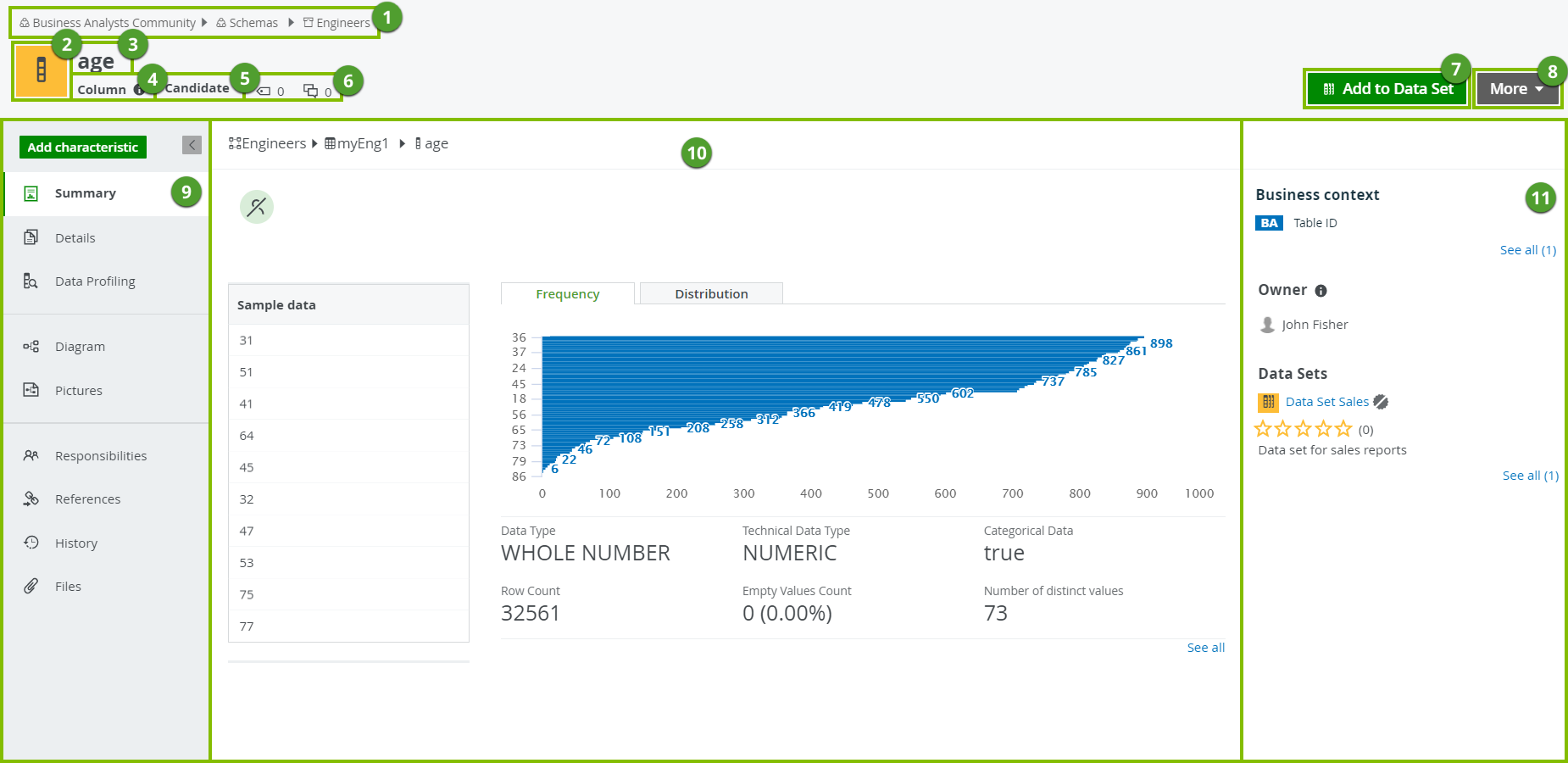Collapse the left sidebar with arrow button

192,145
